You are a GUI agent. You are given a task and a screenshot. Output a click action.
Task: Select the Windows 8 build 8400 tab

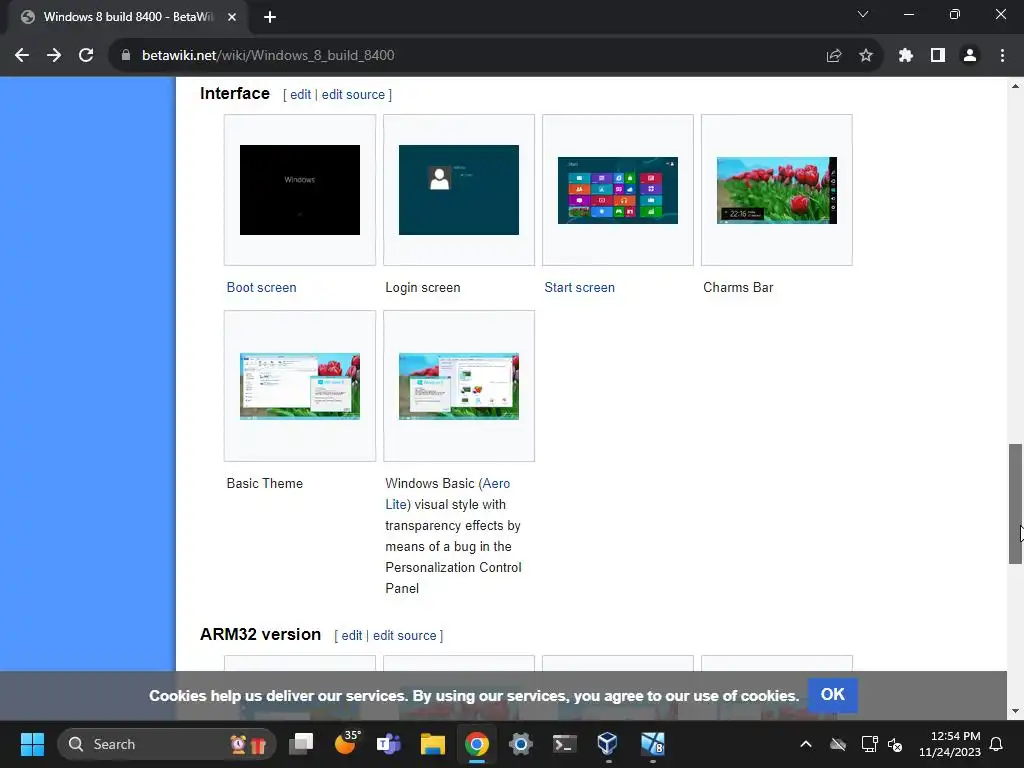128,17
